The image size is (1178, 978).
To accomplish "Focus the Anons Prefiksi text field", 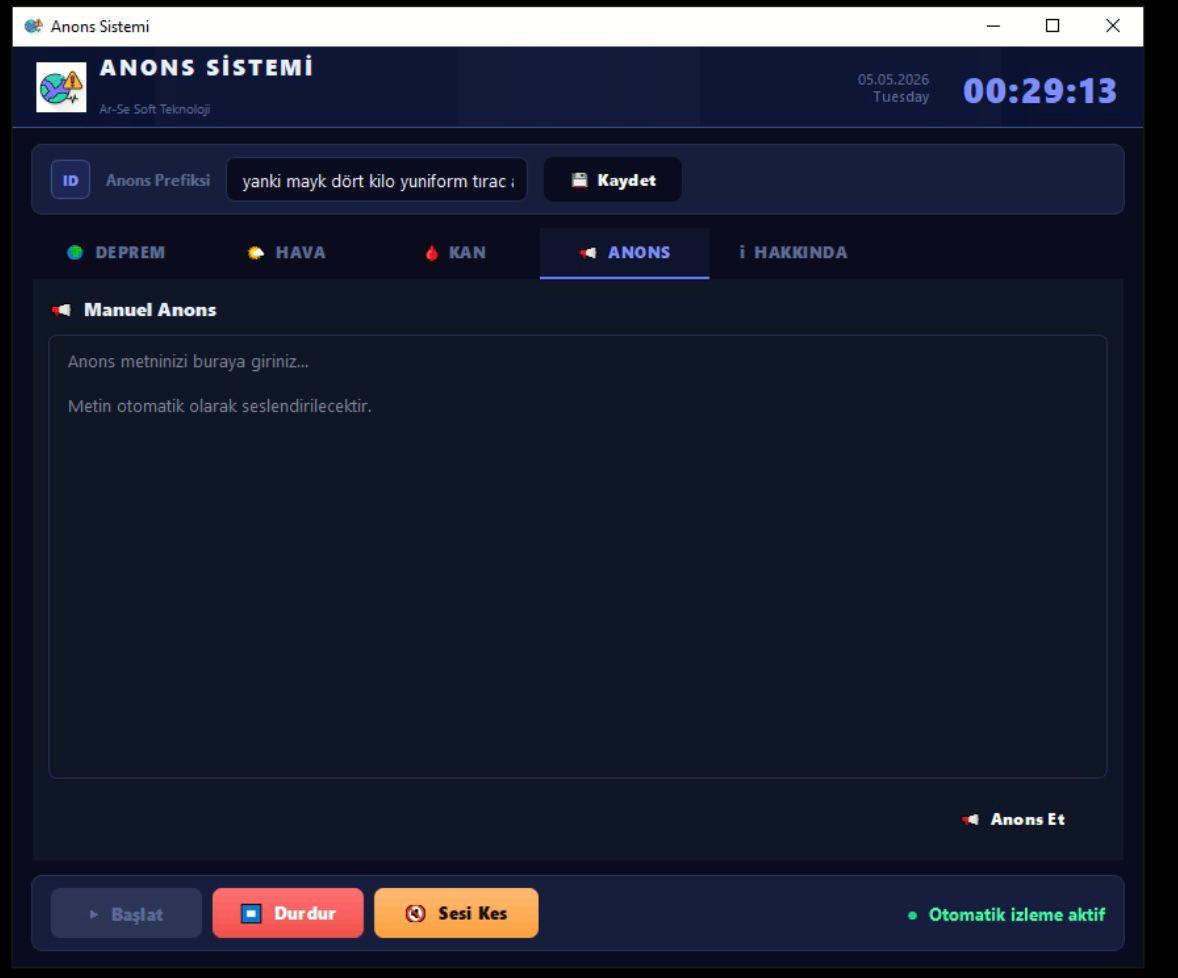I will tap(376, 180).
